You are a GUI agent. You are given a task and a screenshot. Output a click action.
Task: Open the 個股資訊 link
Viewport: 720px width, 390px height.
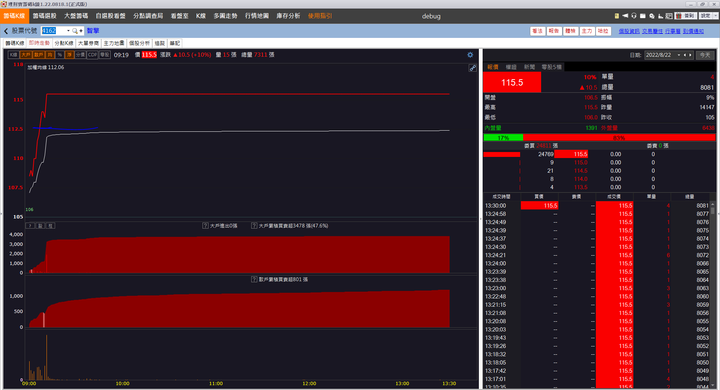(x=629, y=31)
